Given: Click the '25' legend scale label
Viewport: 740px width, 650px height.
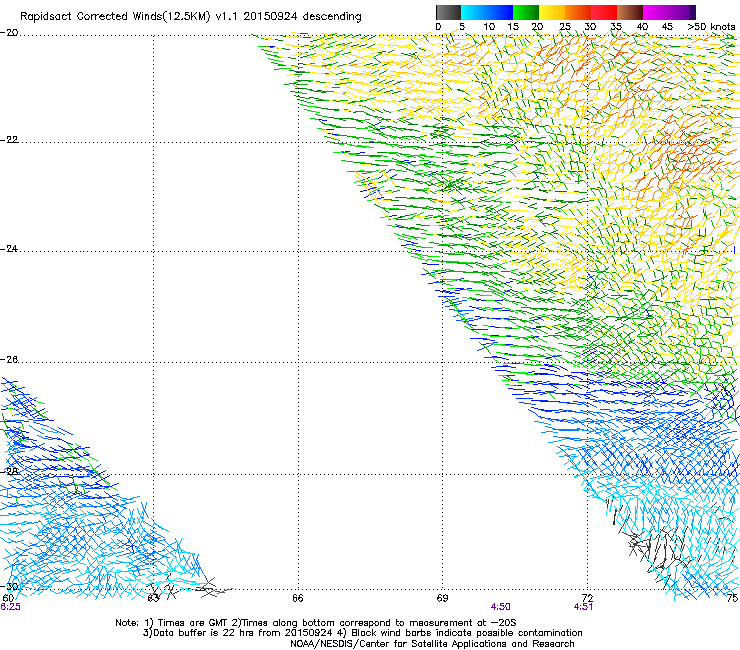Looking at the screenshot, I should pos(565,26).
